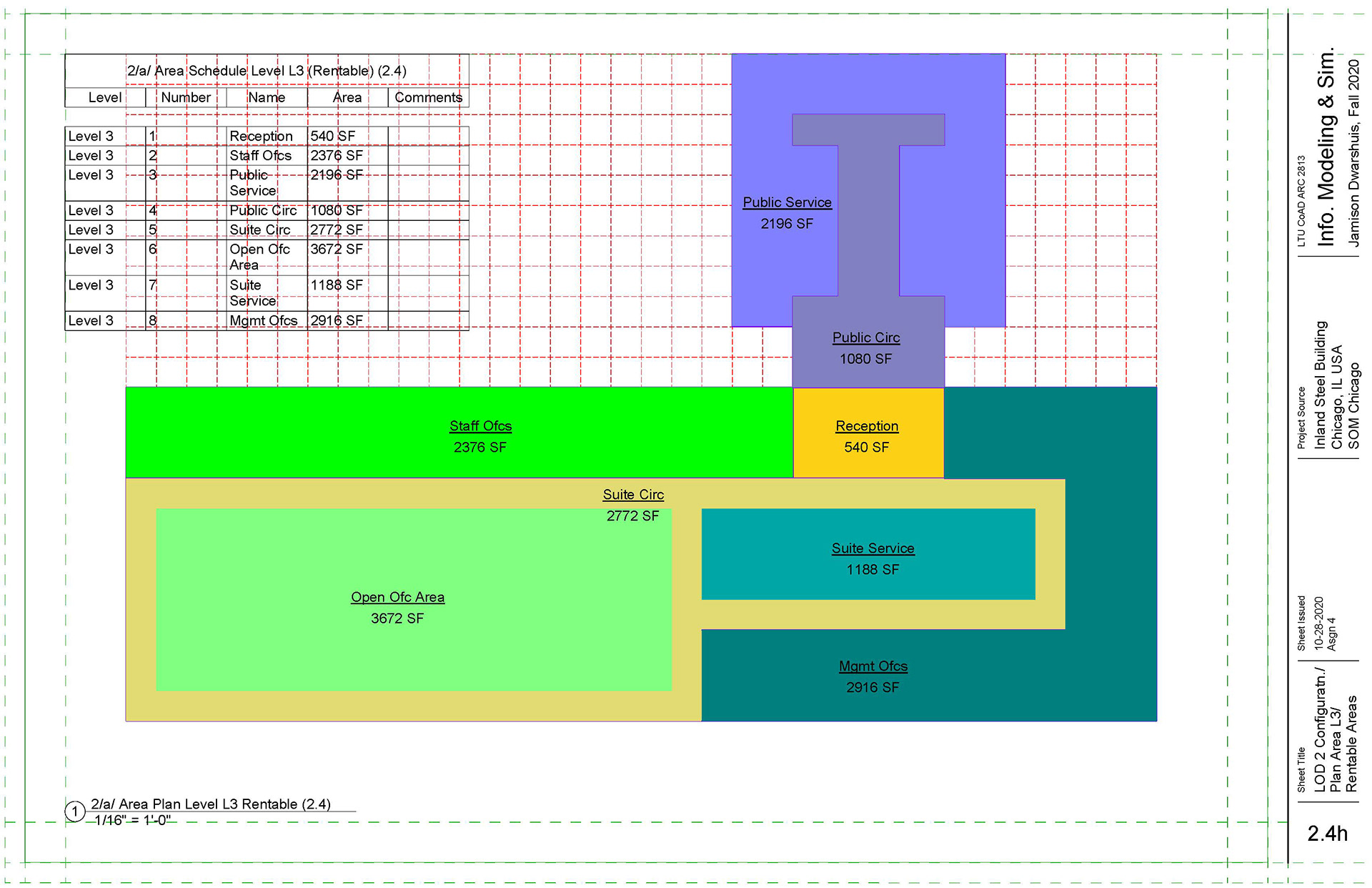Click the Suite Service area label
The image size is (1372, 888).
pyautogui.click(x=873, y=548)
